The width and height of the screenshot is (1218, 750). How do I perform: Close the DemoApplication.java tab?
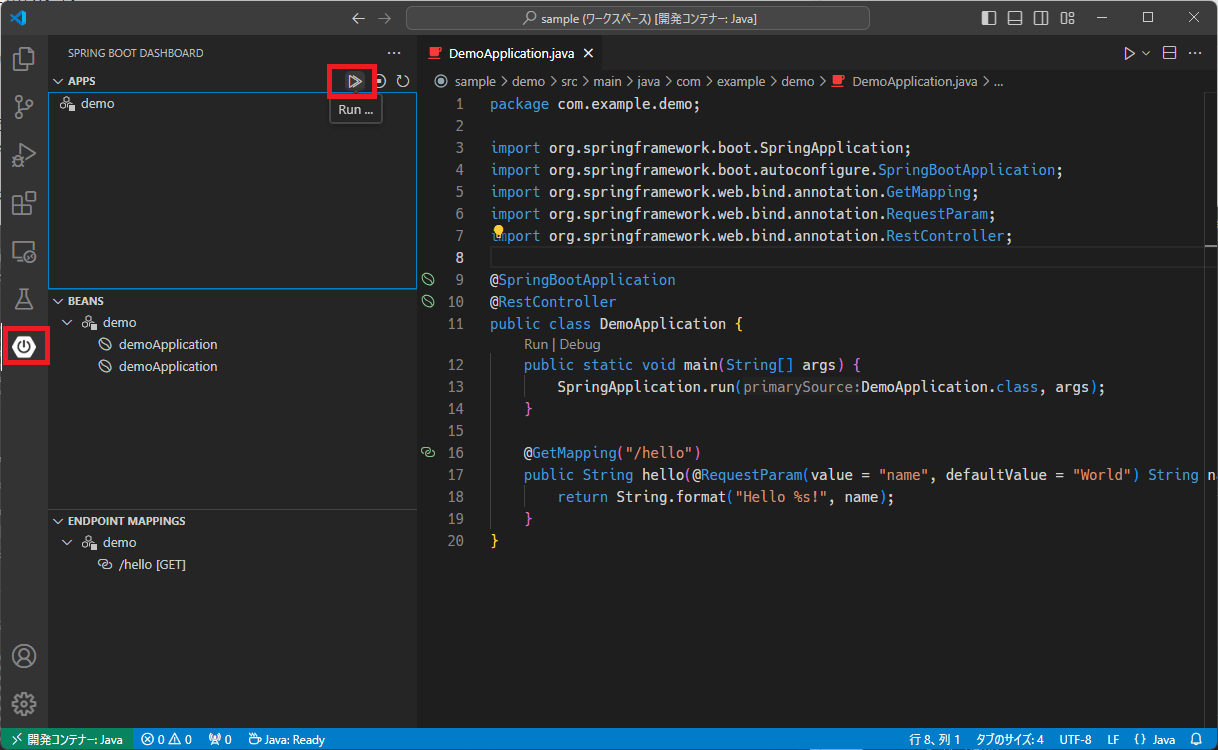coord(588,53)
